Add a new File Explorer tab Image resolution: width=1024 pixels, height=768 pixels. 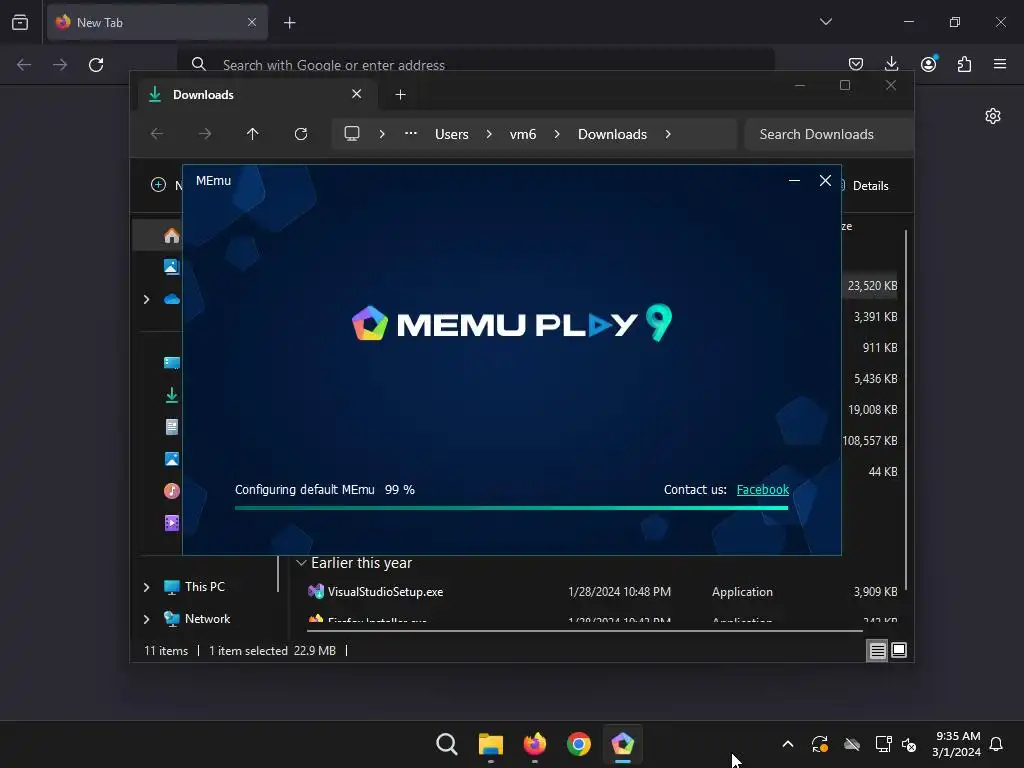point(400,95)
